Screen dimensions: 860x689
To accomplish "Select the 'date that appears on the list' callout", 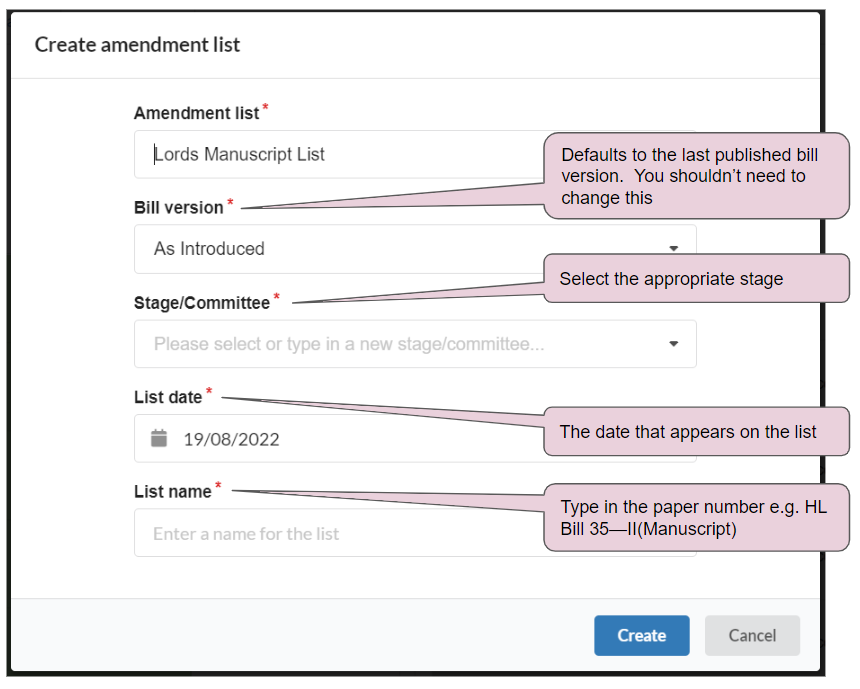I will pyautogui.click(x=696, y=431).
